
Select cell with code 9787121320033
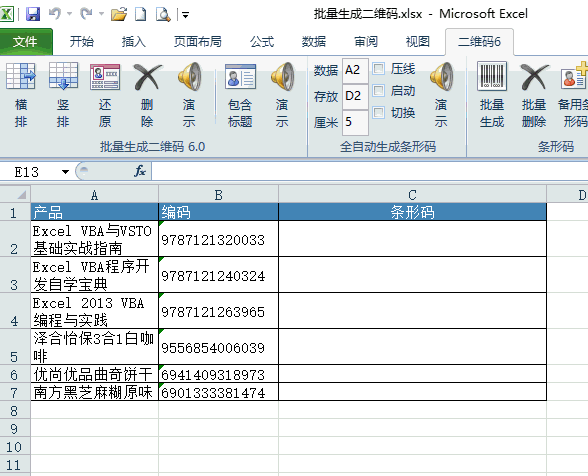tap(219, 239)
